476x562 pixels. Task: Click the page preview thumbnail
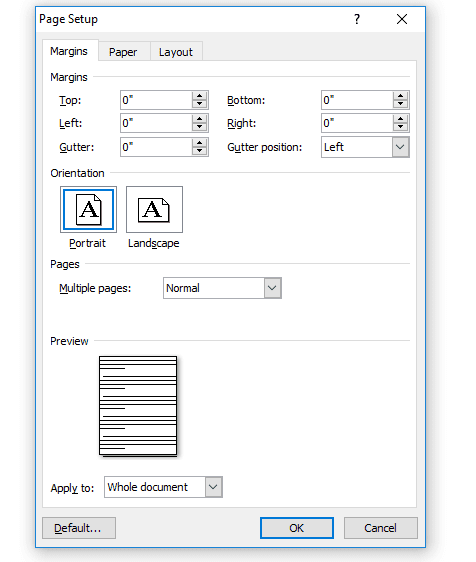138,406
